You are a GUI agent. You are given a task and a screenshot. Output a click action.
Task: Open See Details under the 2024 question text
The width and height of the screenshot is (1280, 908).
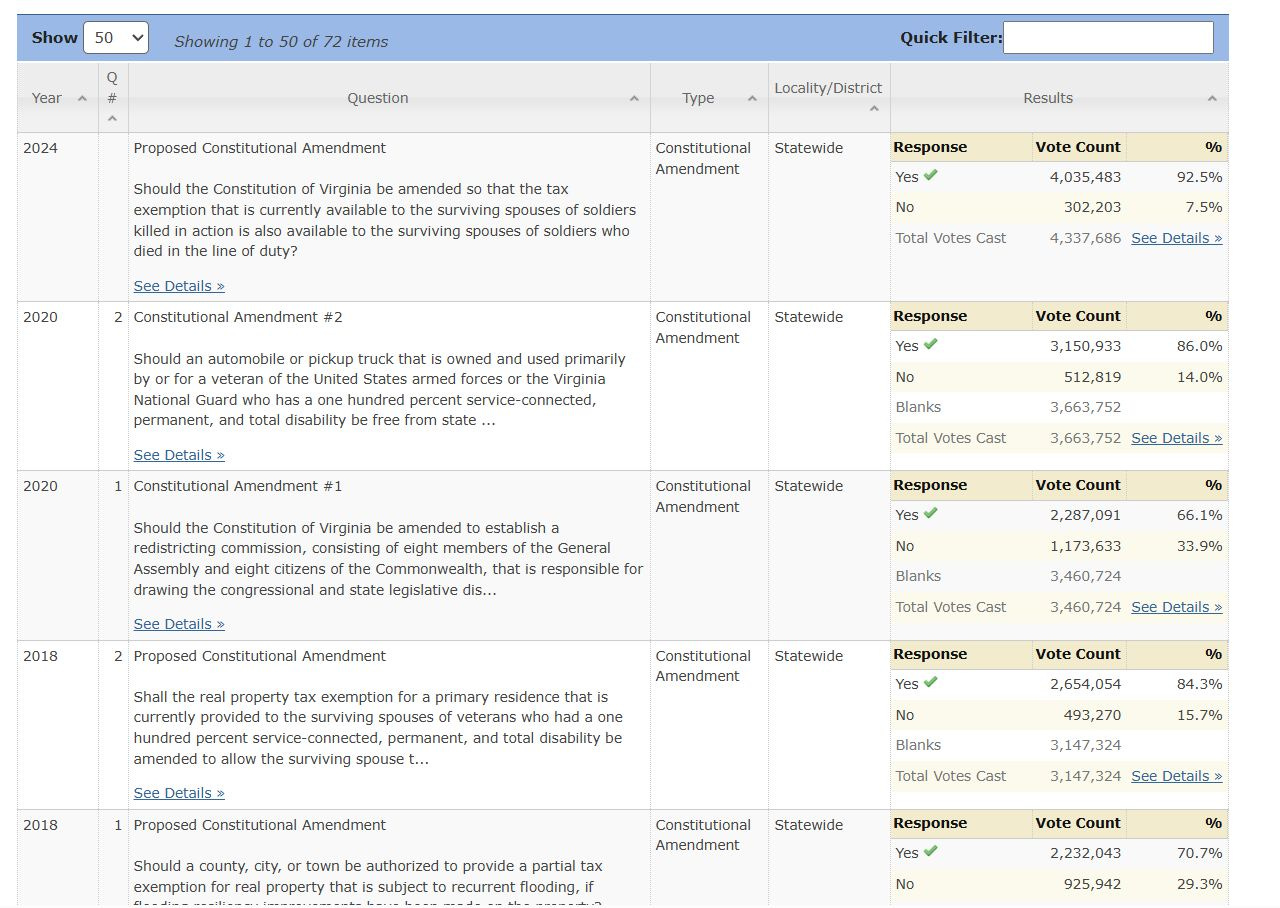179,286
